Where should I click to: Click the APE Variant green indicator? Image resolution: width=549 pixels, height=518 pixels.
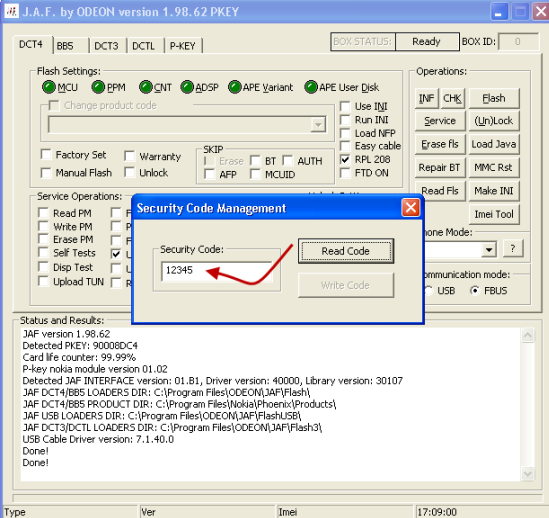point(234,87)
